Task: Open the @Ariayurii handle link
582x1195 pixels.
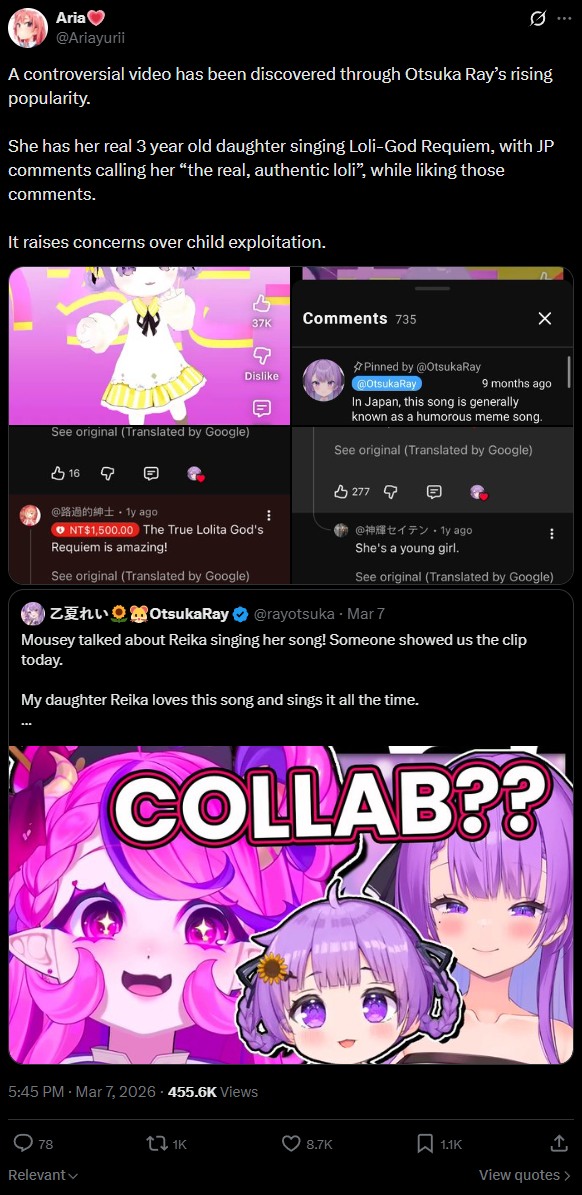Action: [90, 37]
